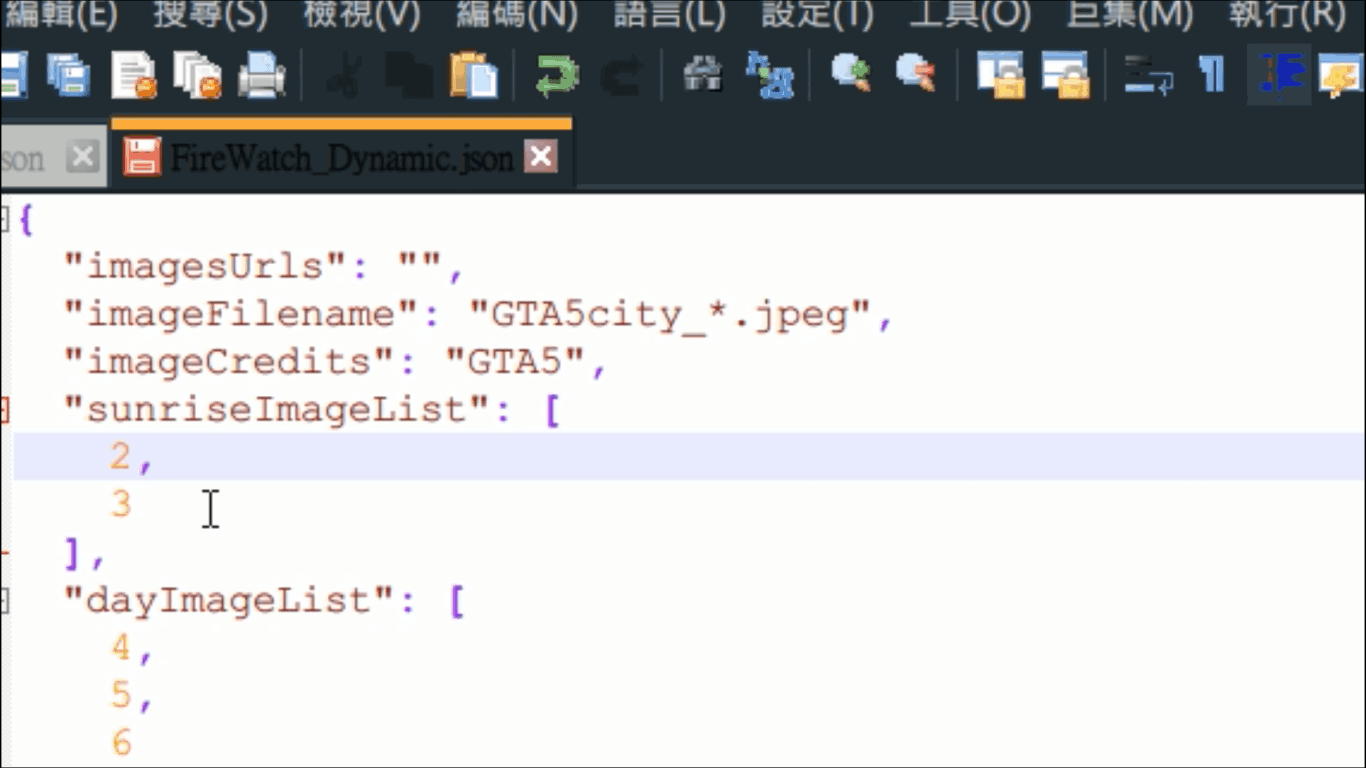Click the closing bracket of sunriseImageList
The image size is (1366, 768).
point(72,553)
